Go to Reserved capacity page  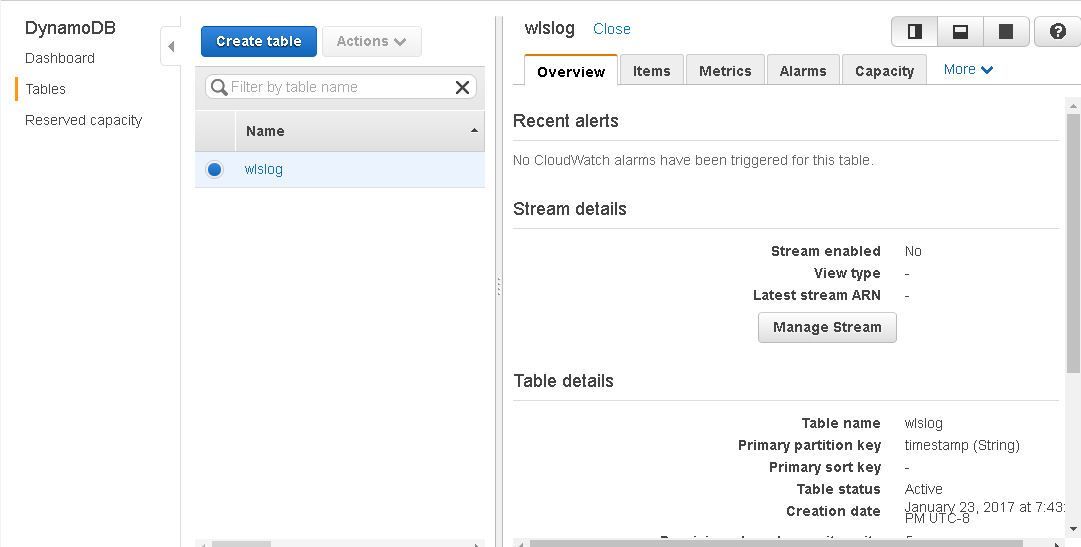(x=83, y=120)
